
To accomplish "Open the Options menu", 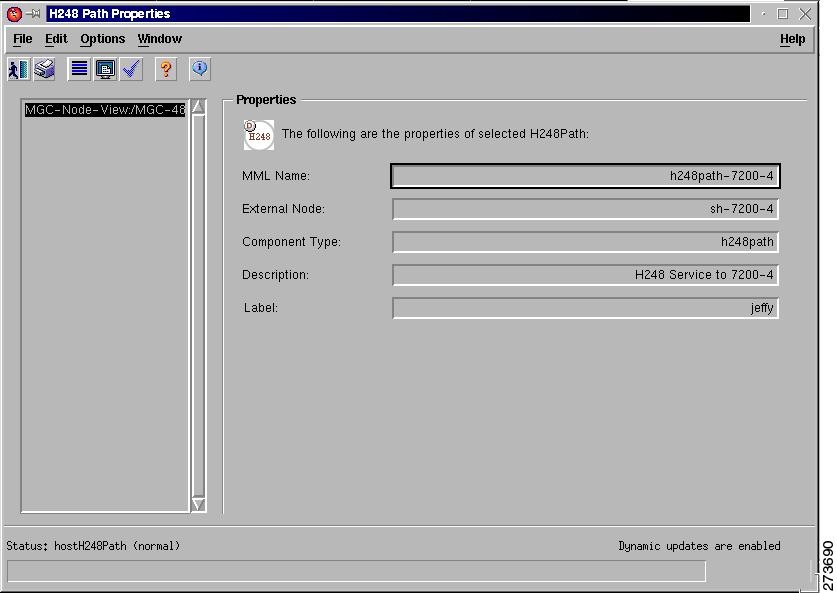I will pos(102,38).
